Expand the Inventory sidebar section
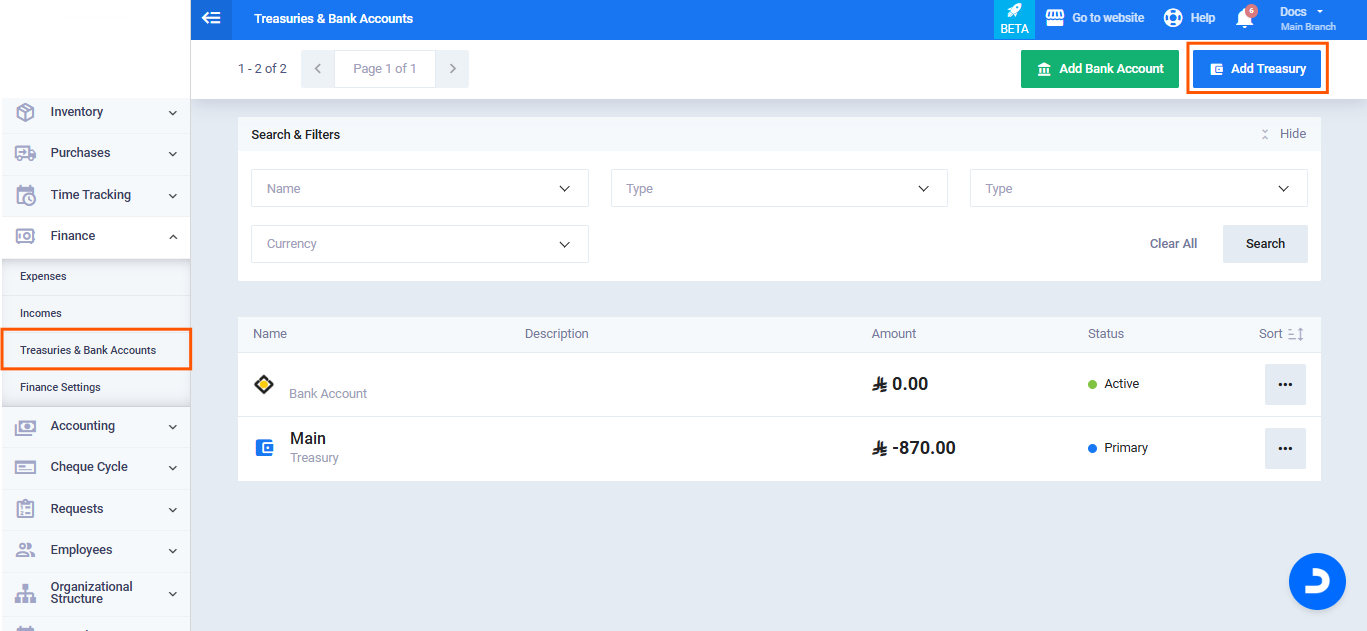Screen dimensions: 1367x631 pyautogui.click(x=95, y=112)
